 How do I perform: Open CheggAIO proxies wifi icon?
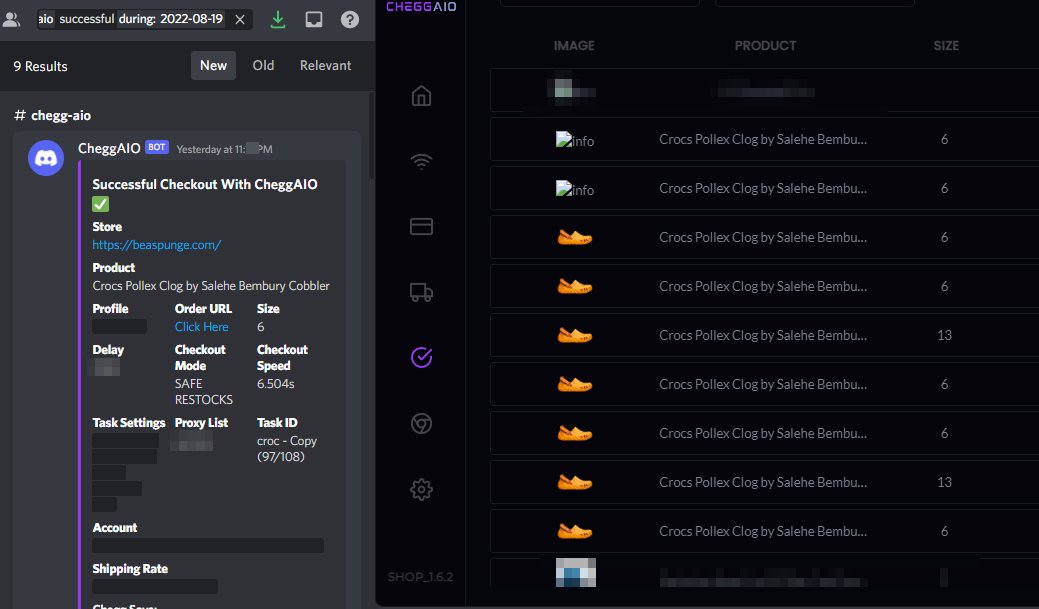pyautogui.click(x=421, y=161)
